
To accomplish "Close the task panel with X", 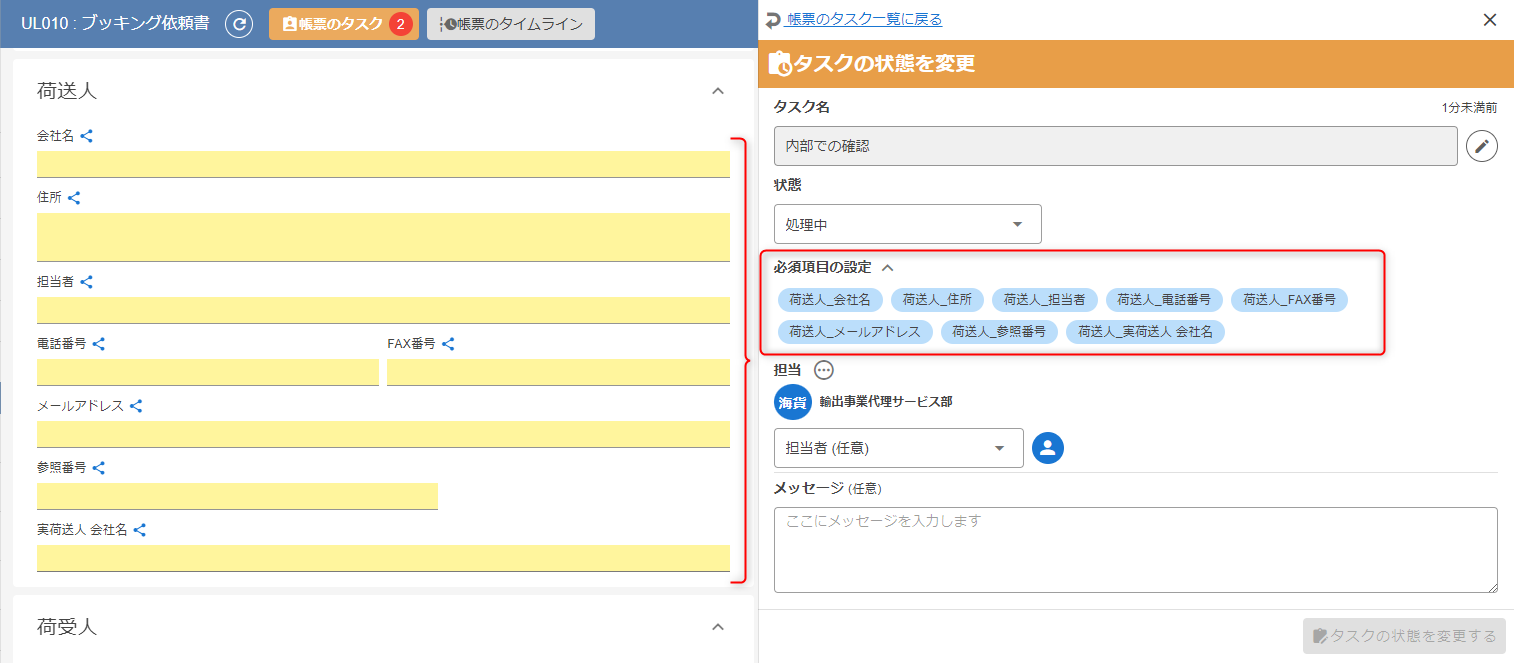I will (1490, 19).
